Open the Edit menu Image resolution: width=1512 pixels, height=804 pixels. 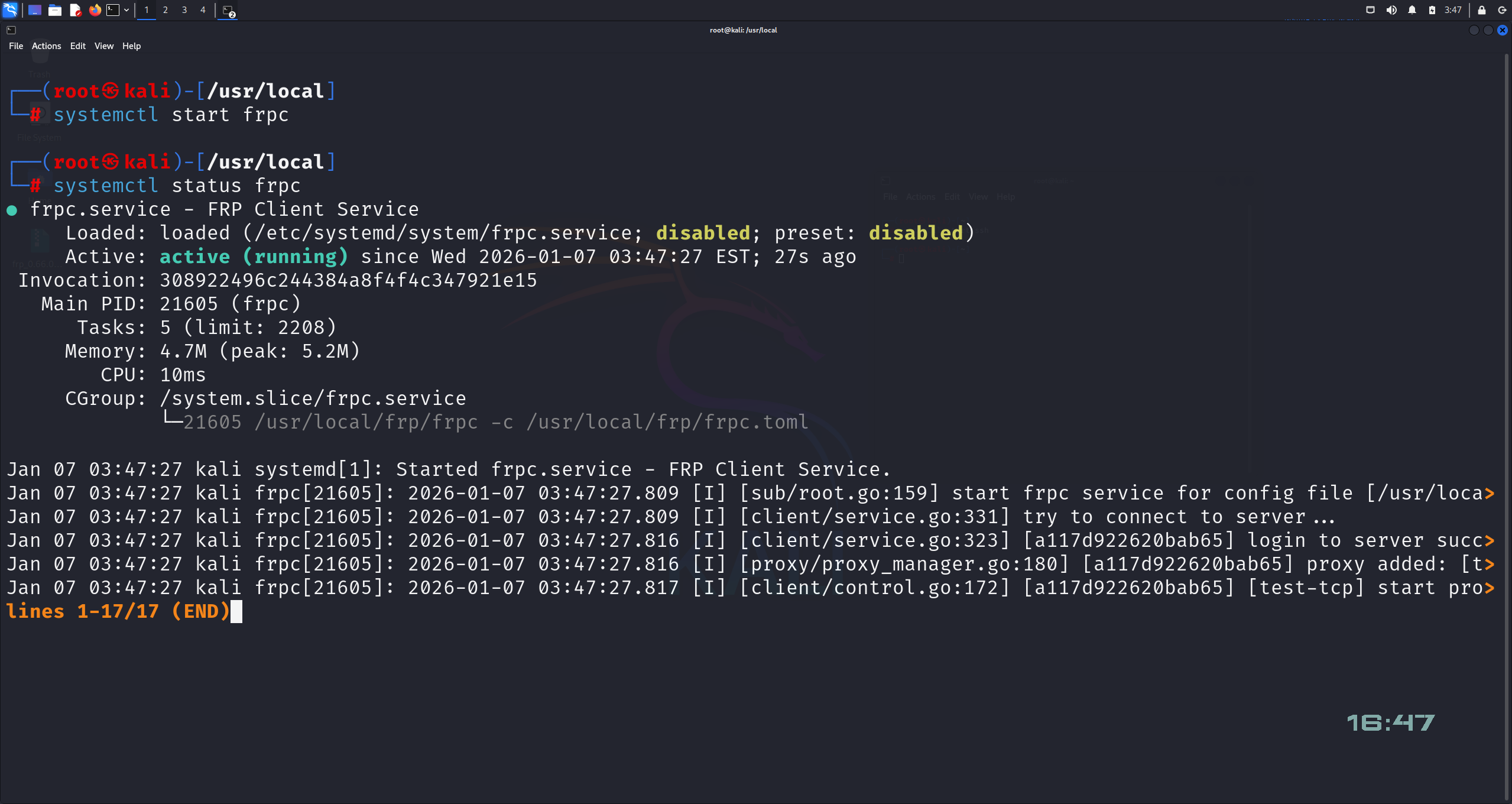tap(78, 46)
